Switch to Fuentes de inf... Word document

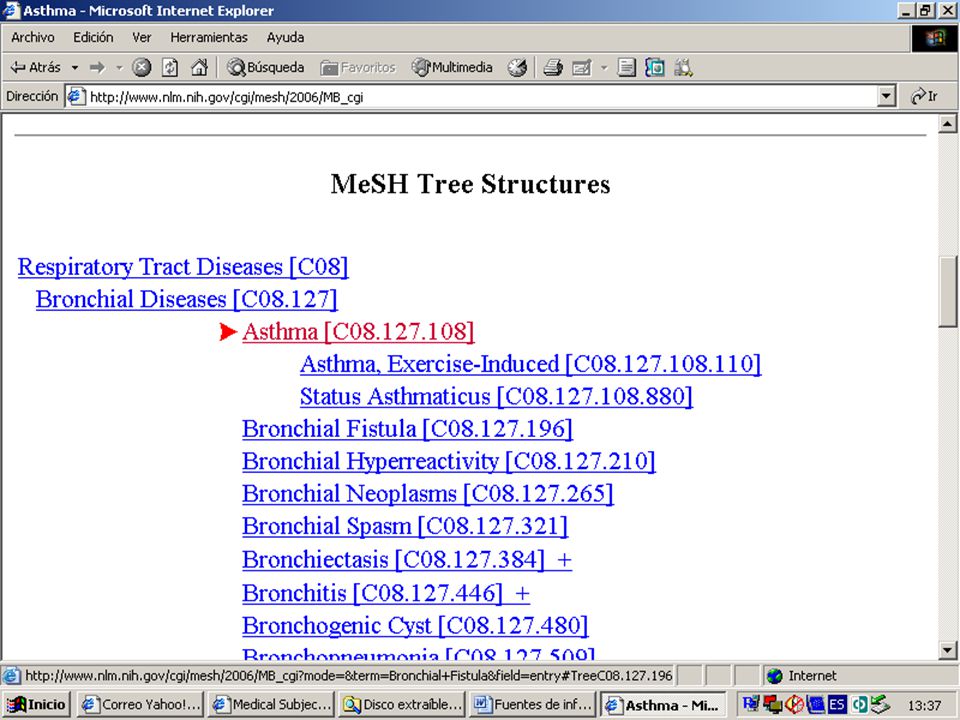pos(534,705)
